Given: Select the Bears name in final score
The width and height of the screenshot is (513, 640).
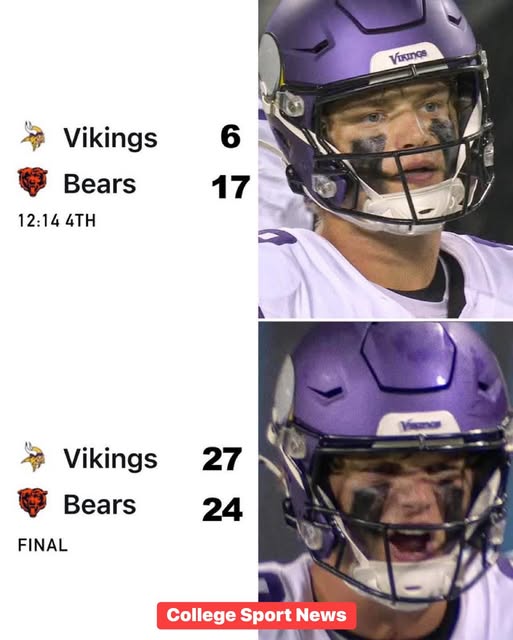Looking at the screenshot, I should pyautogui.click(x=100, y=505).
